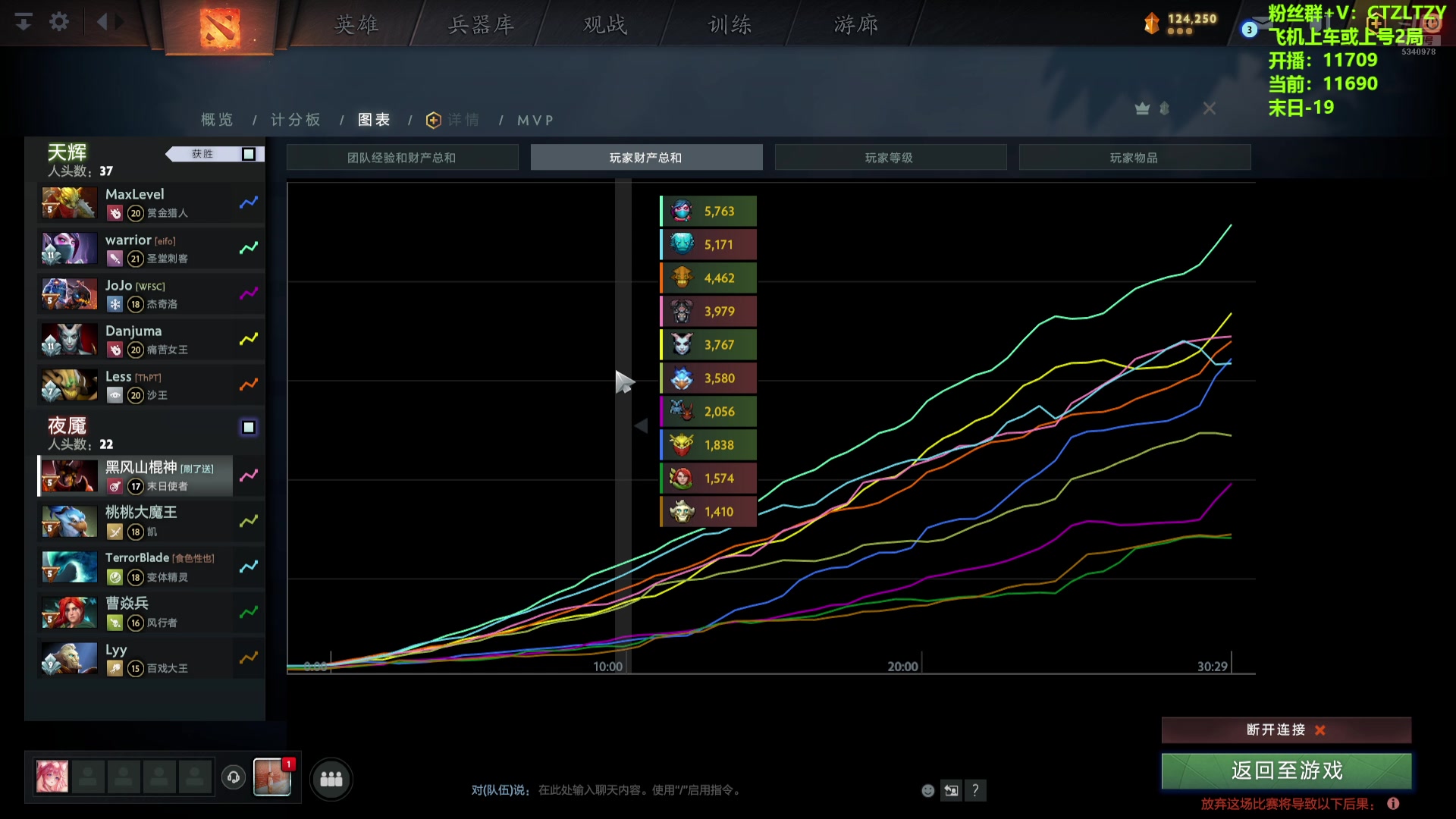The image size is (1456, 819).
Task: Select the 玩家物品 graph tab
Action: point(1134,157)
